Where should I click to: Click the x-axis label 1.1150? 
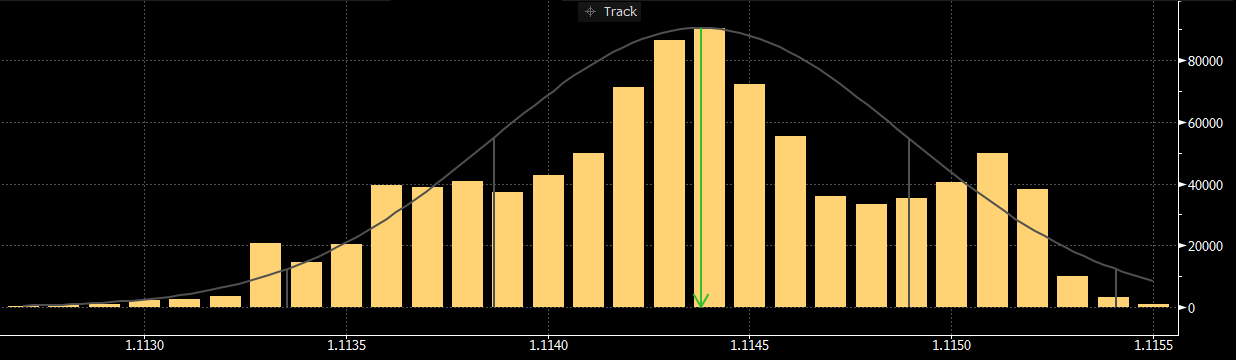pos(951,346)
